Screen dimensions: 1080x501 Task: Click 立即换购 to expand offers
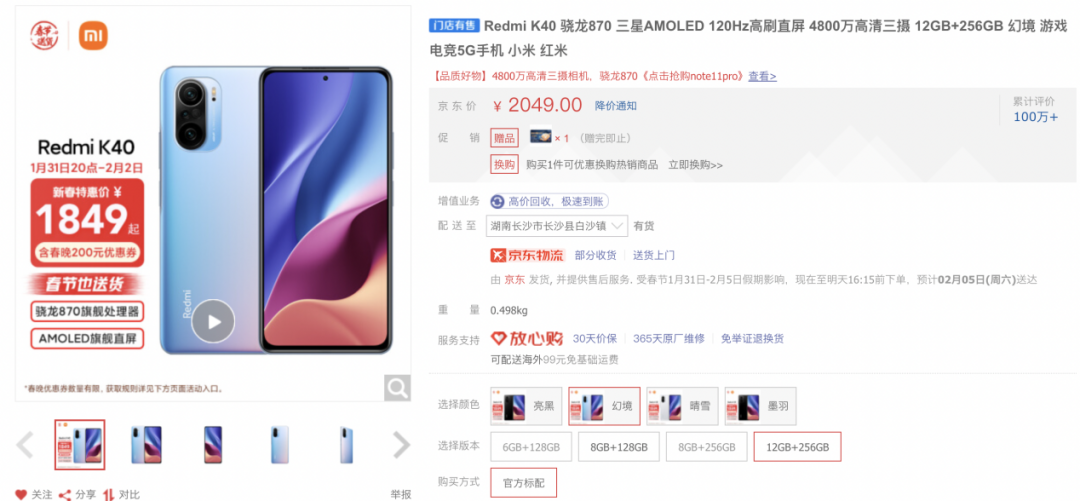click(x=696, y=165)
